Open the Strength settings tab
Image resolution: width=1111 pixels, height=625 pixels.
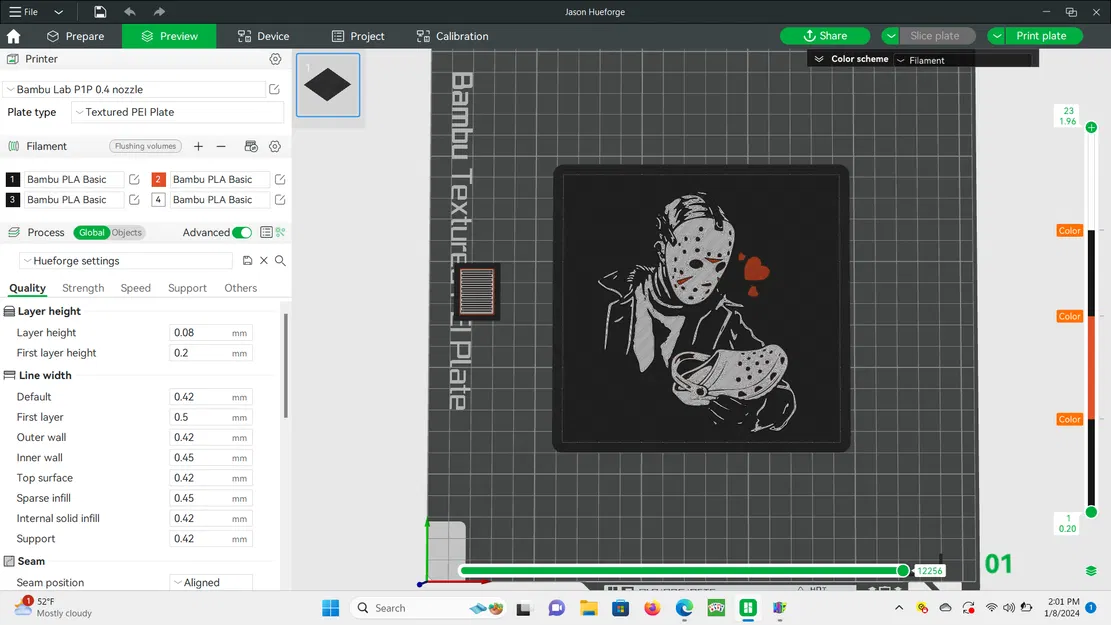click(x=83, y=288)
